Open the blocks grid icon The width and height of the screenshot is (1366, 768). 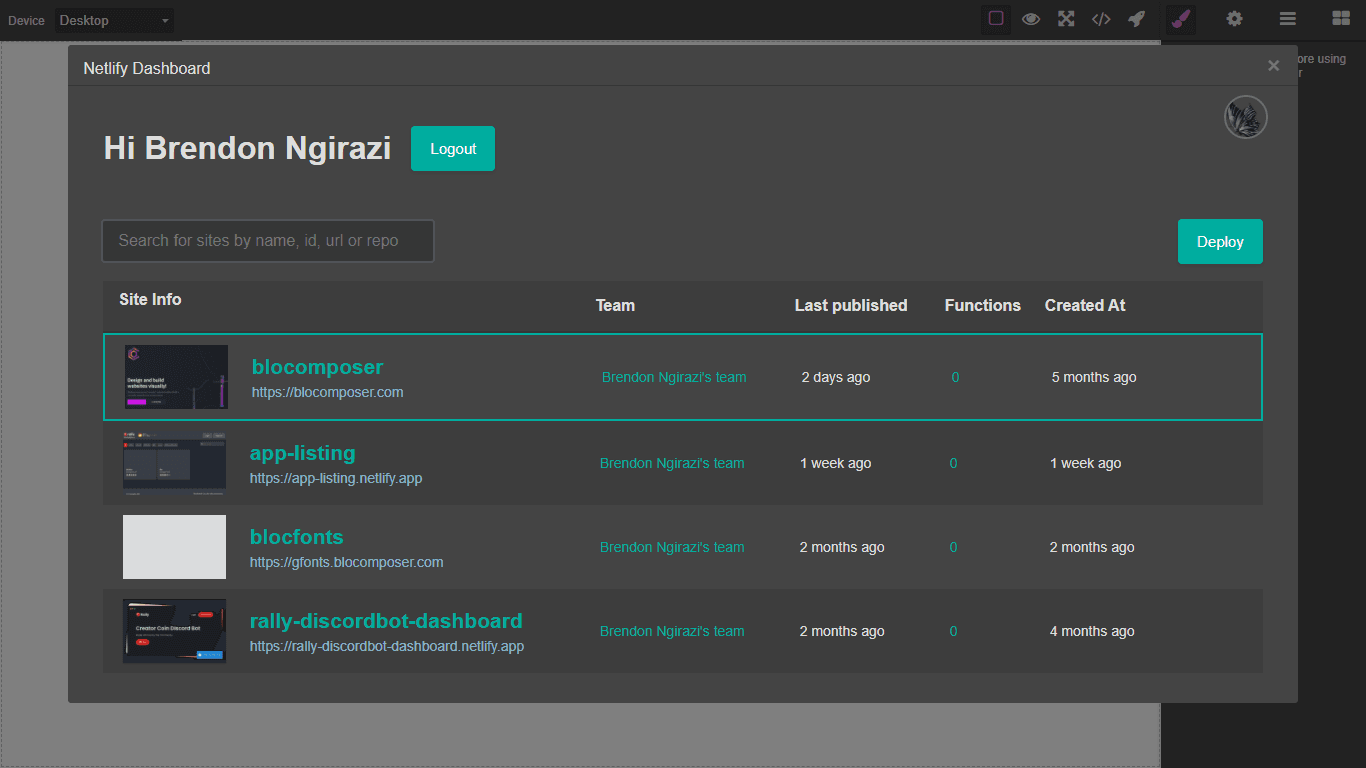[x=1341, y=18]
